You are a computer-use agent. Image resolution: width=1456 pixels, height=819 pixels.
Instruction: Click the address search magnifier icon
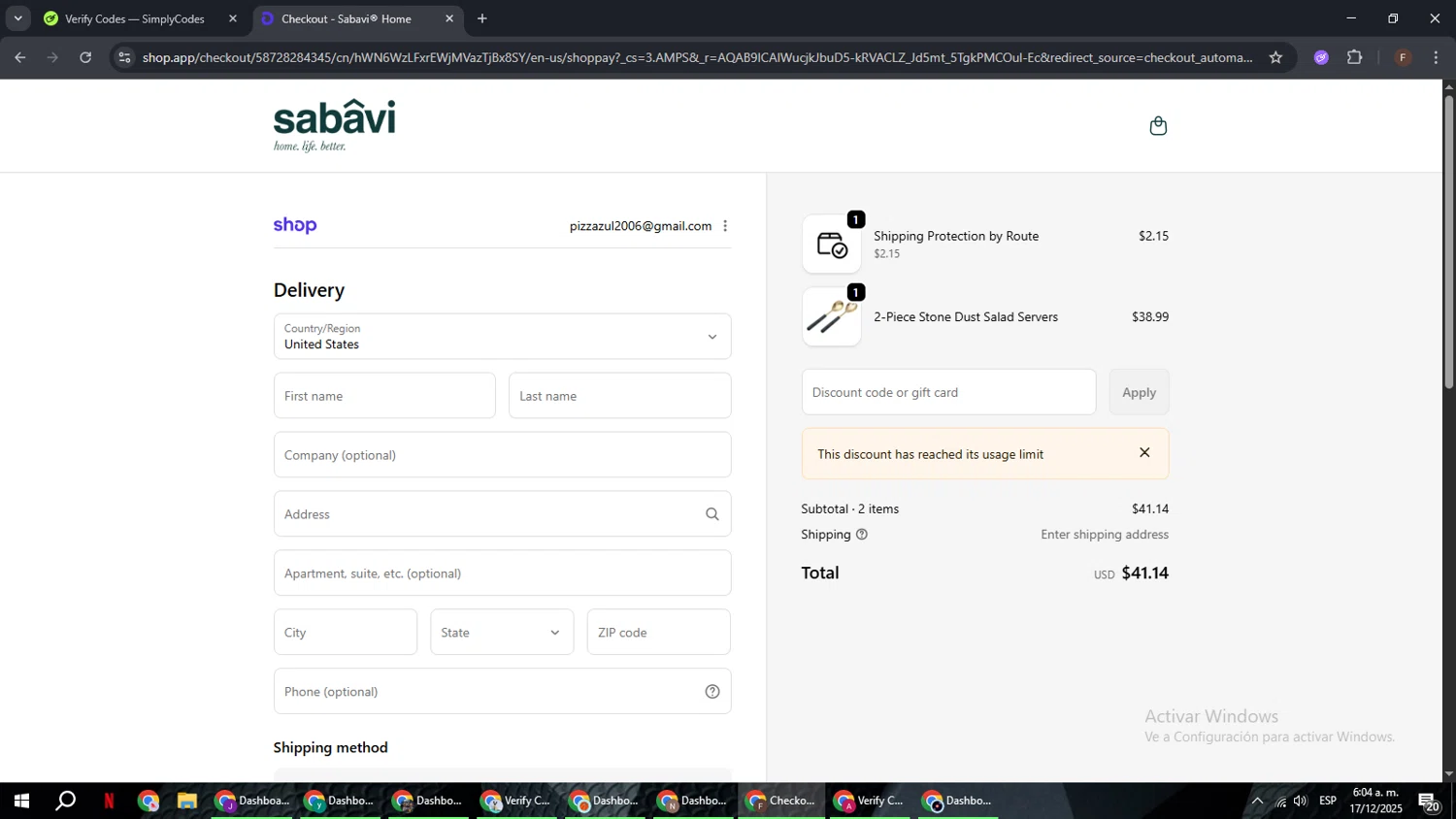(x=712, y=514)
